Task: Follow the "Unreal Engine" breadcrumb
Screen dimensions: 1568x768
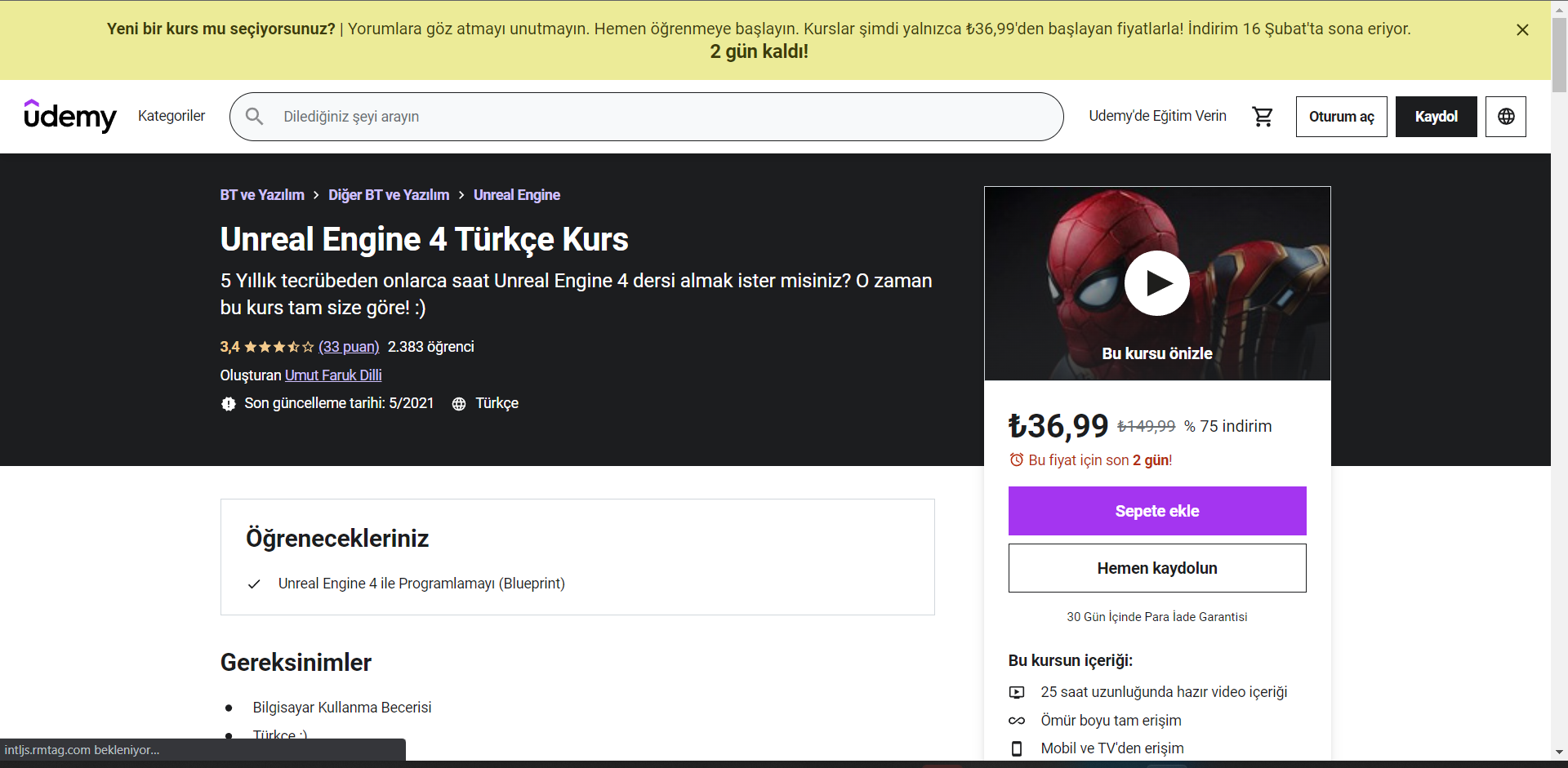Action: 517,195
